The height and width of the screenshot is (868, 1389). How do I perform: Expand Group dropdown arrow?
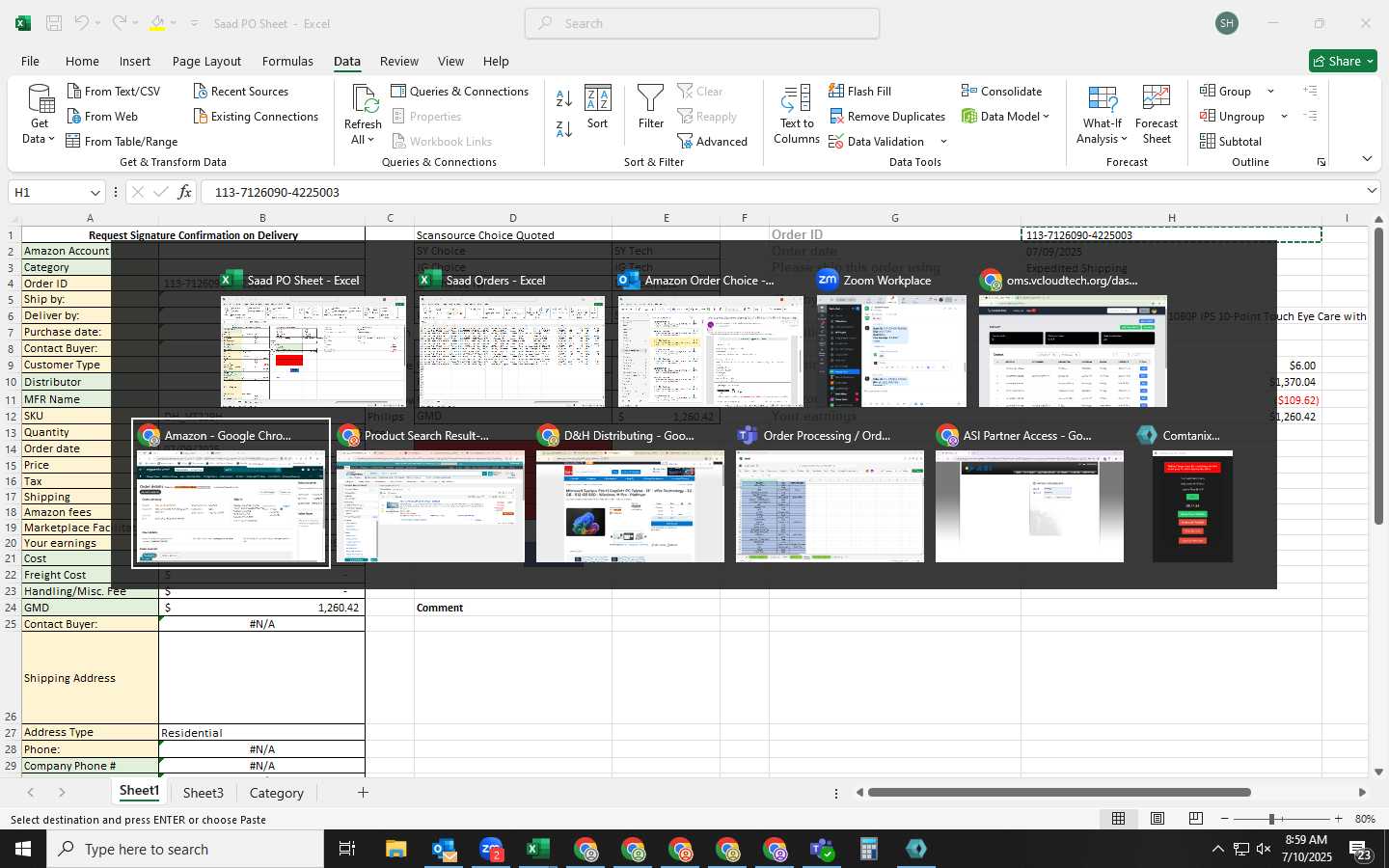click(1270, 92)
